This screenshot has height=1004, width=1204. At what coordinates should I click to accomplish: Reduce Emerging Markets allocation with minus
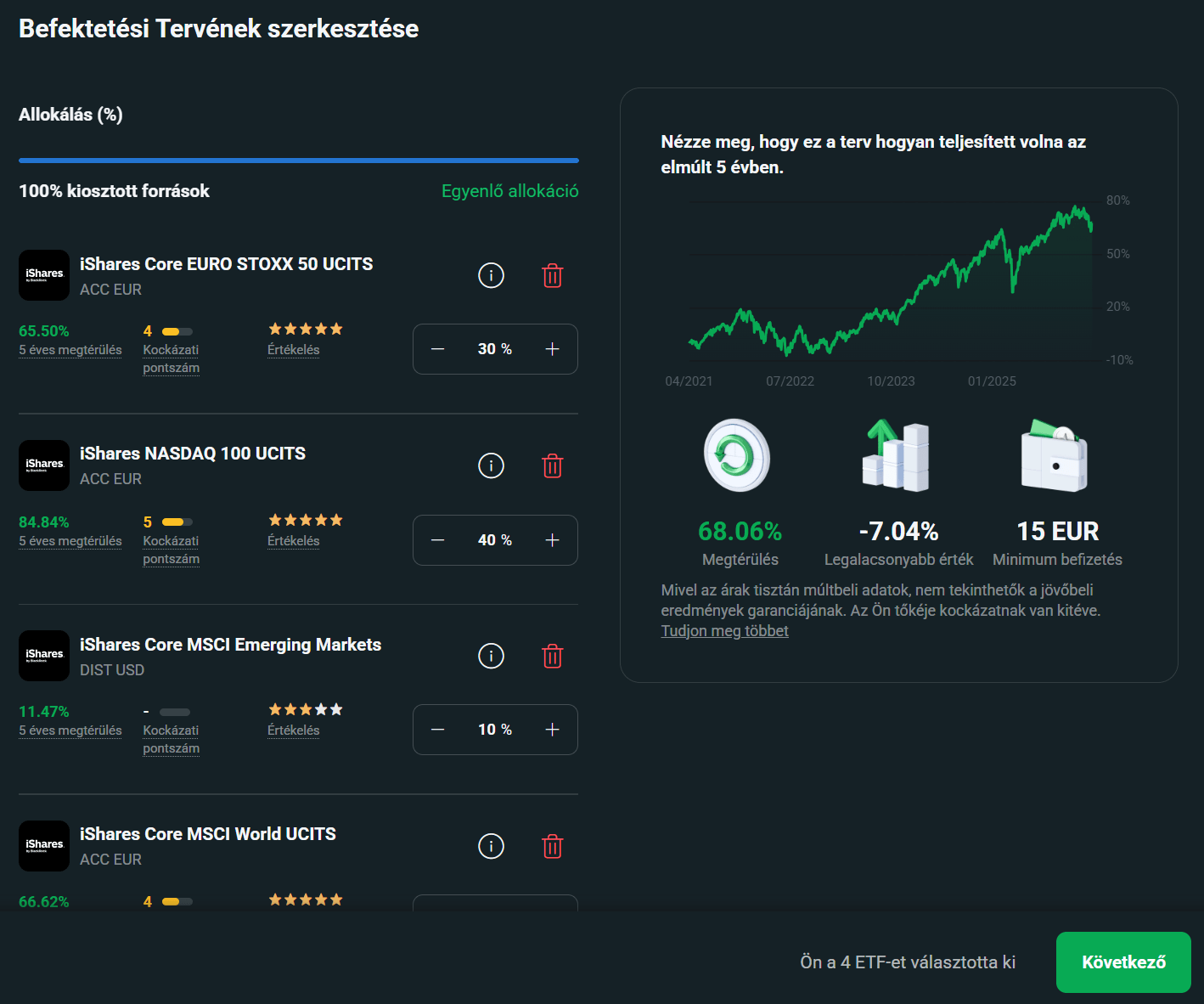click(x=438, y=730)
